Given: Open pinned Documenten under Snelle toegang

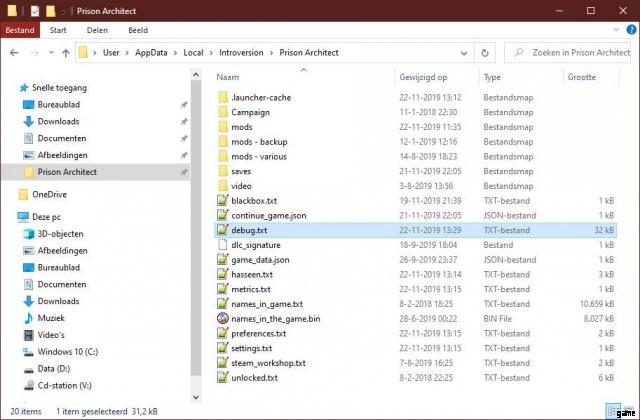Looking at the screenshot, I should (62, 138).
